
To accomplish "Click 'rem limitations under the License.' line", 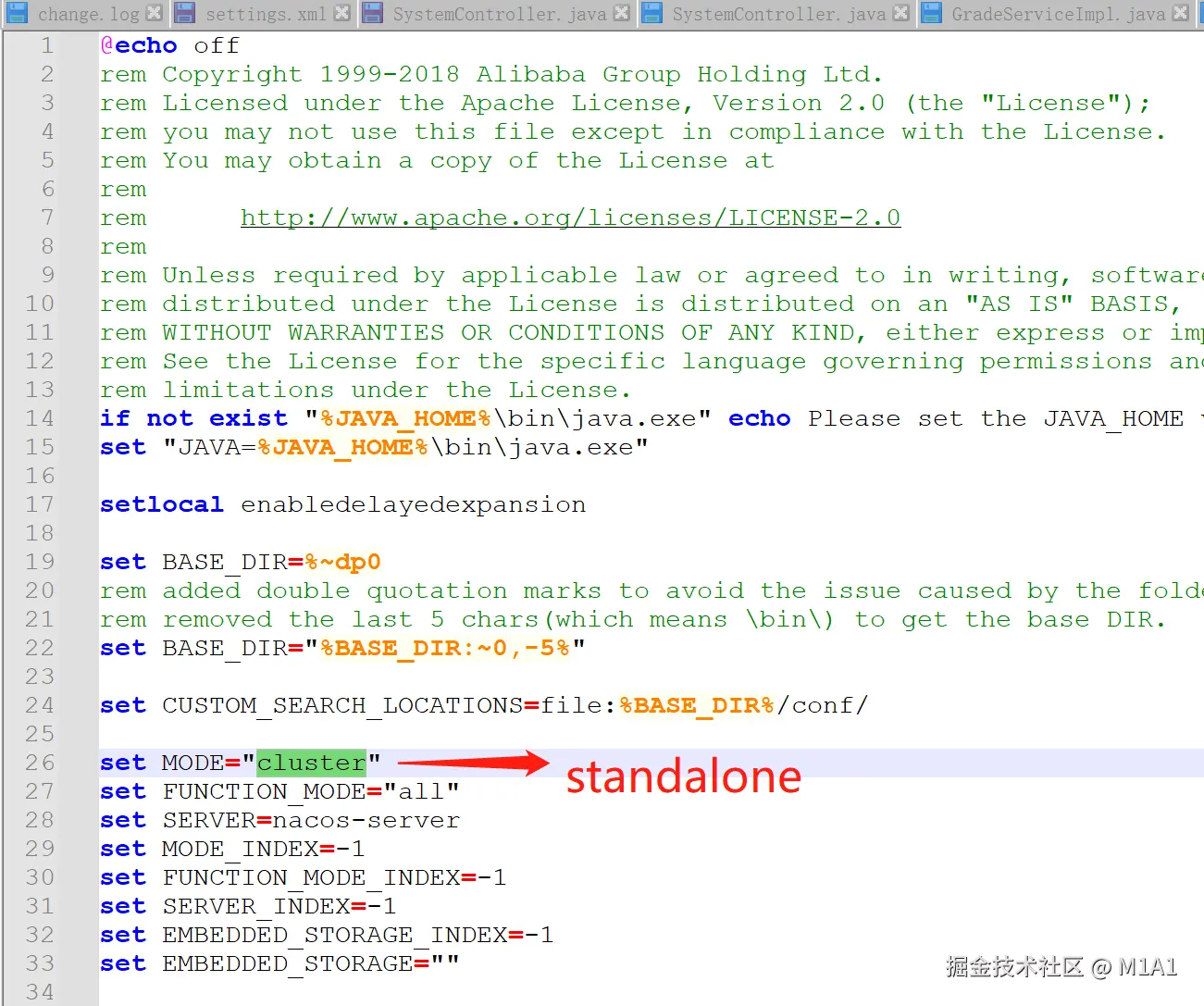I will [x=366, y=390].
